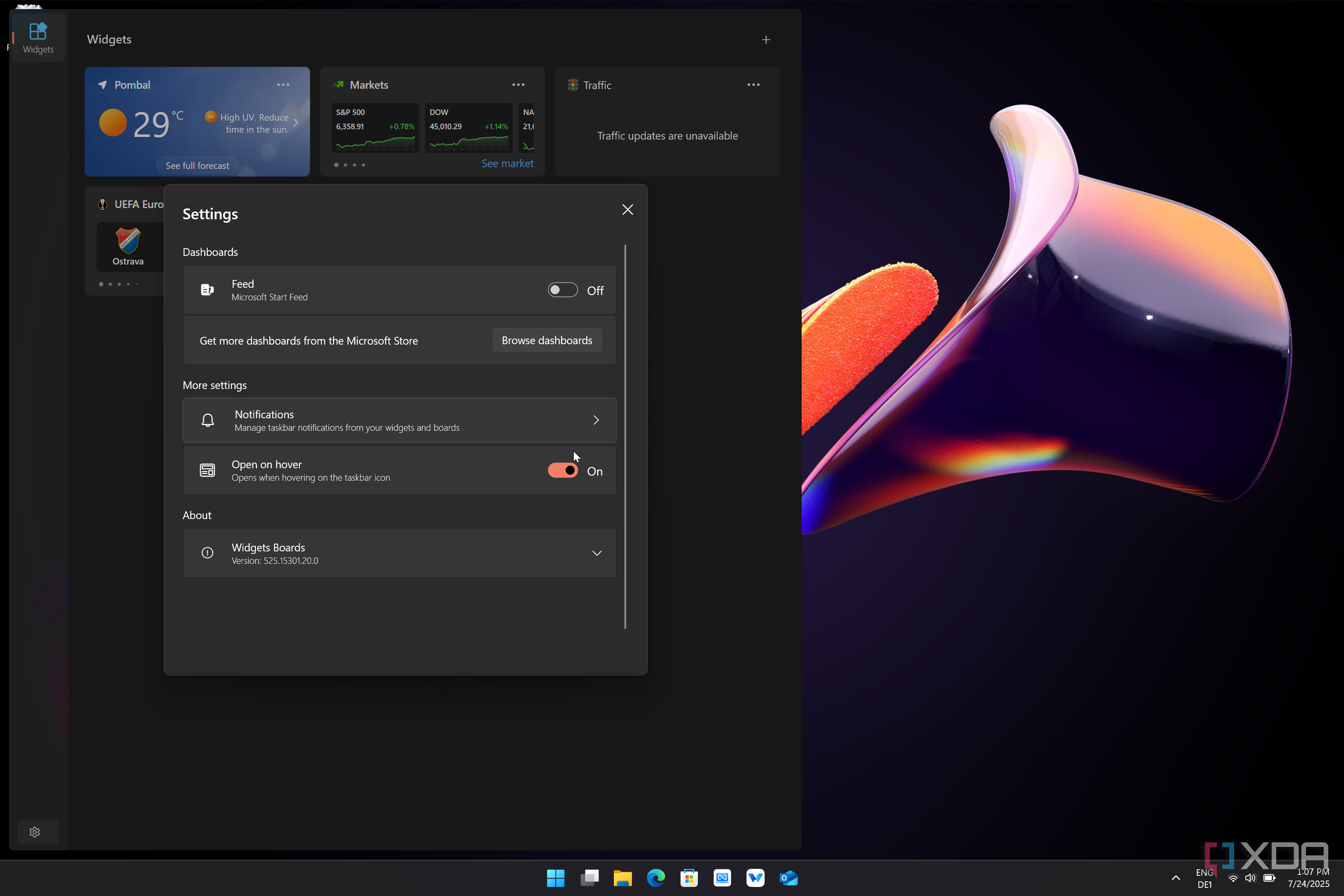This screenshot has width=1344, height=896.
Task: Show hidden system tray icons
Action: coord(1176,878)
